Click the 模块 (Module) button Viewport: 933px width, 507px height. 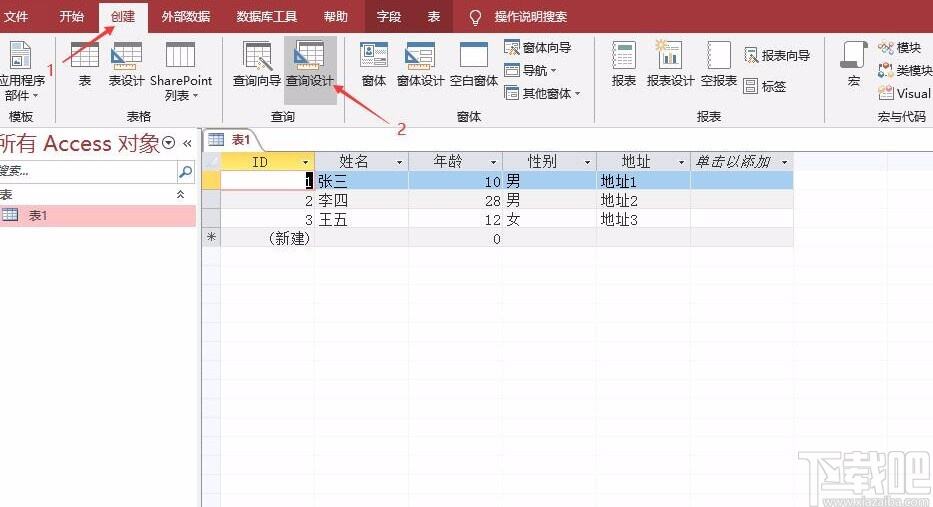[x=900, y=47]
